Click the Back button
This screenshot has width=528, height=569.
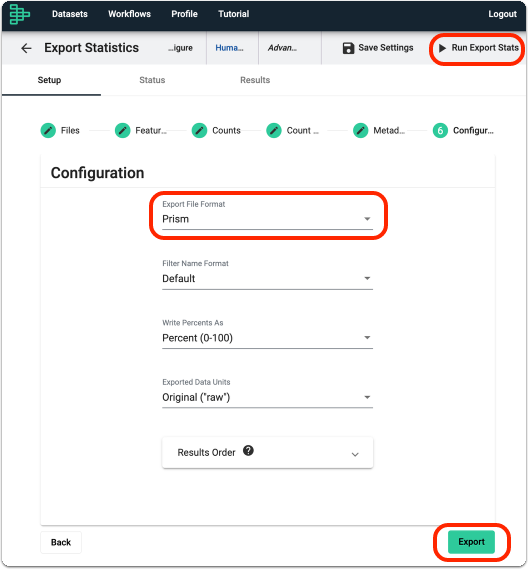click(61, 542)
